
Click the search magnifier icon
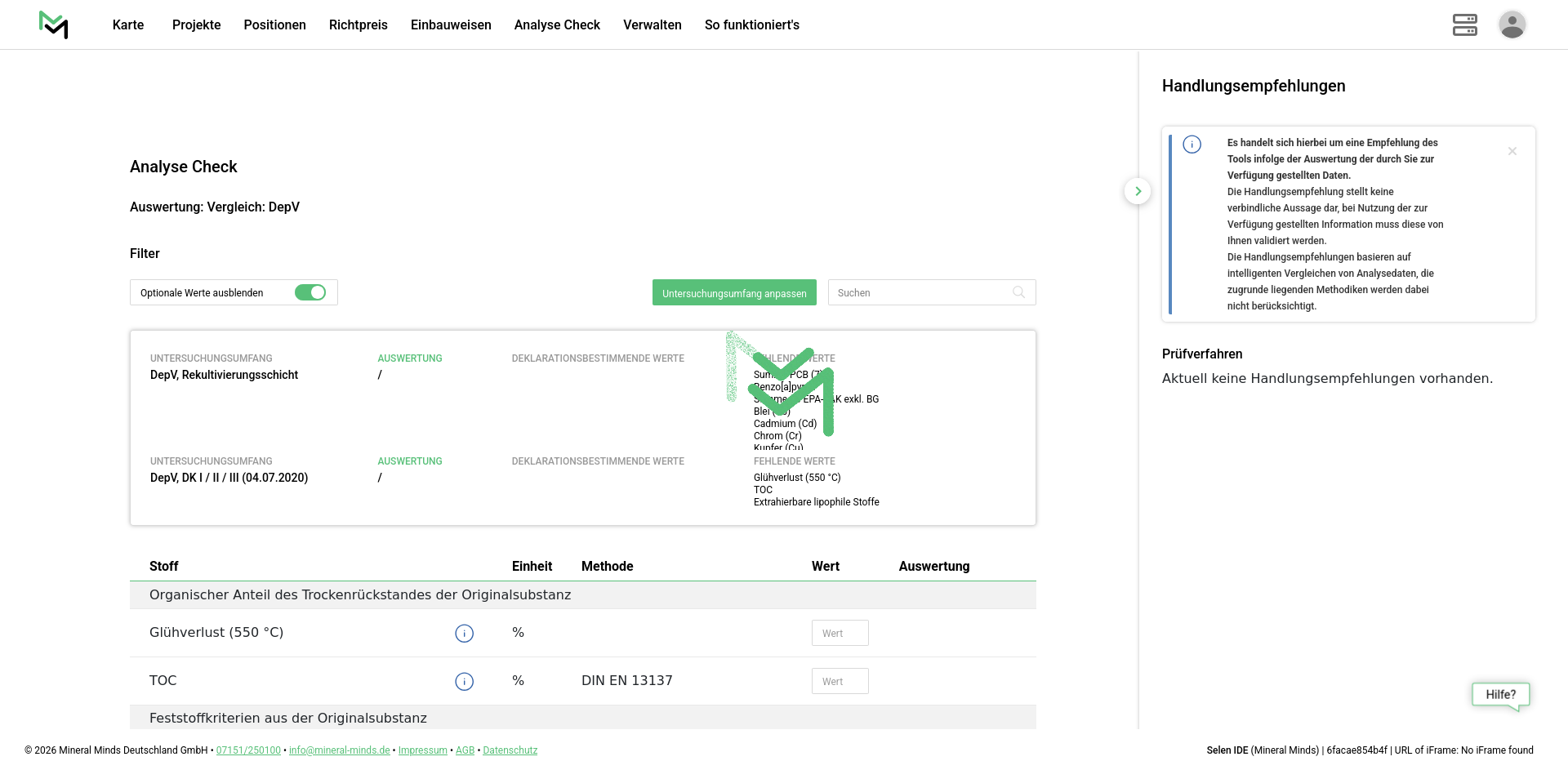(1018, 292)
